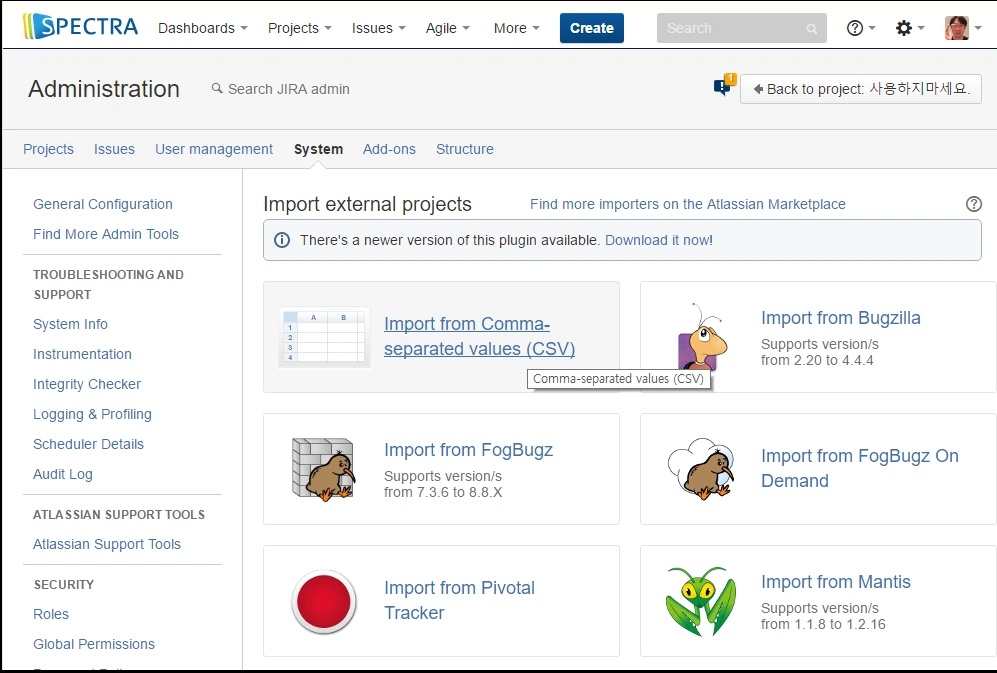The image size is (997, 673).
Task: Go back to project button
Action: (860, 88)
